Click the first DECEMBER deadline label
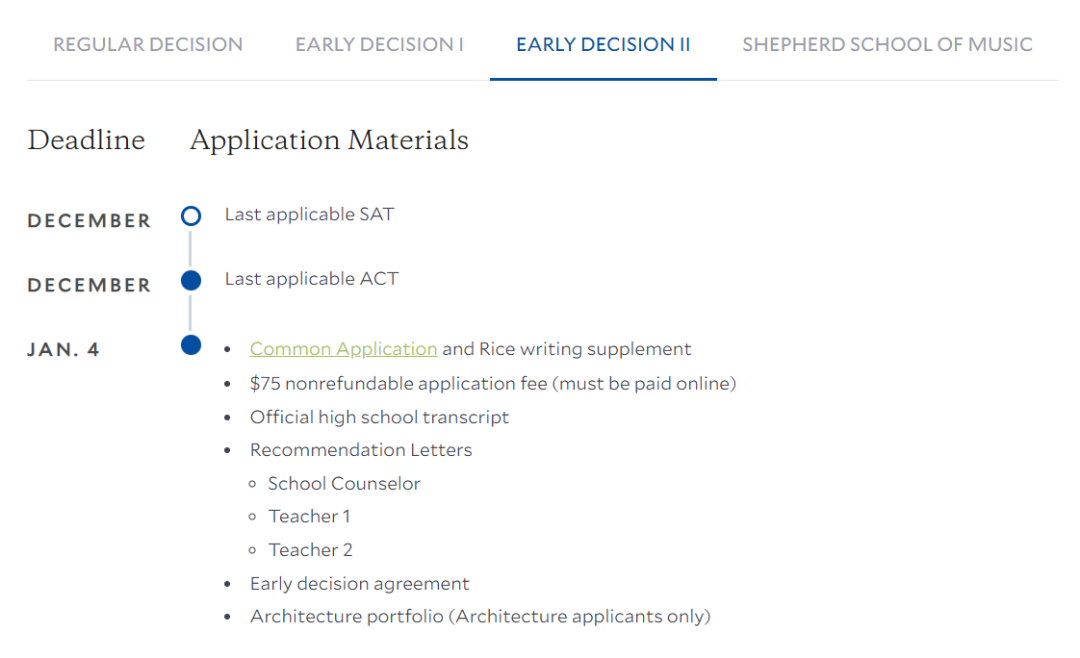Screen dimensions: 1080x658 click(89, 220)
